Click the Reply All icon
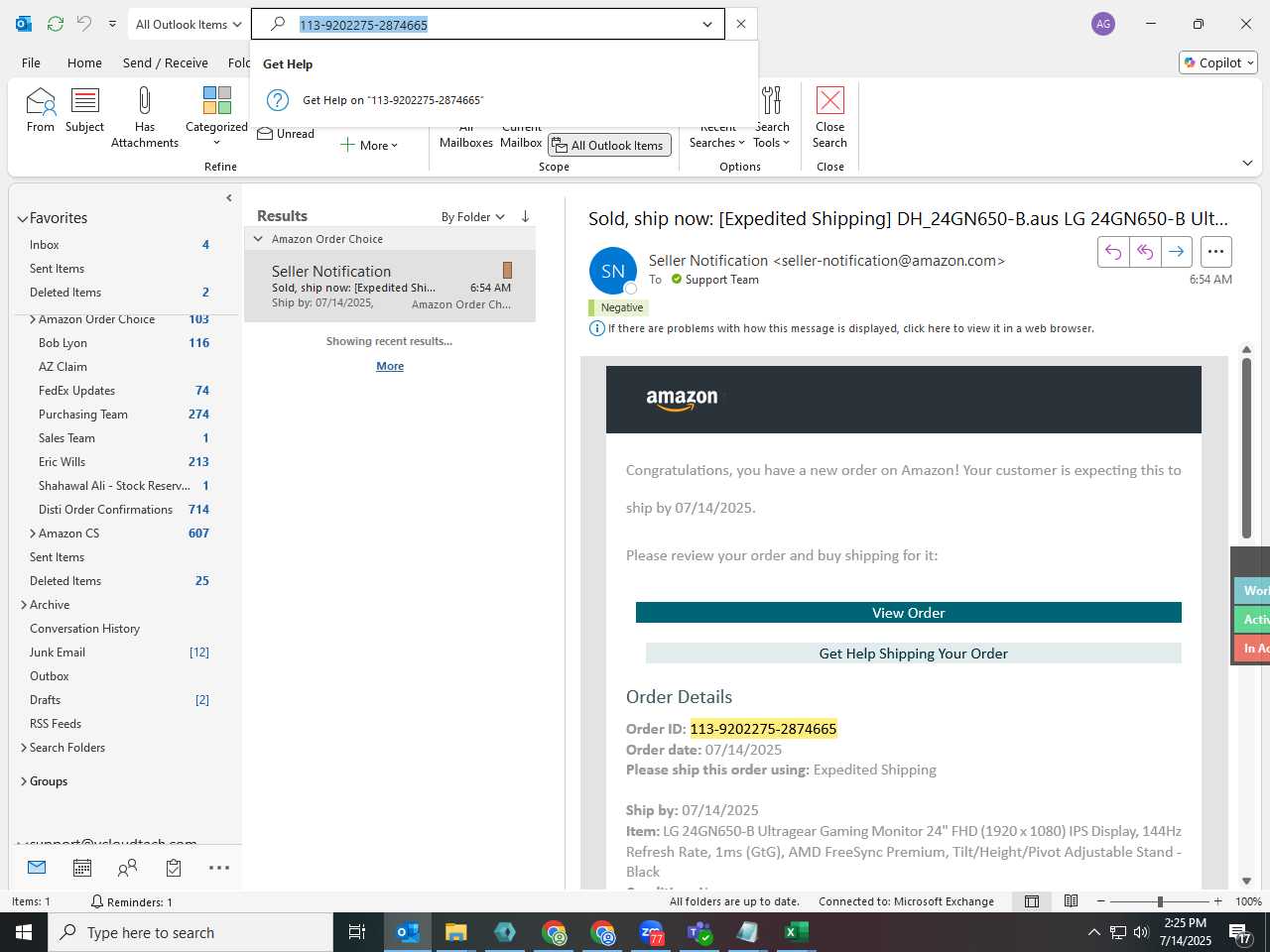Image resolution: width=1270 pixels, height=952 pixels. click(x=1145, y=252)
